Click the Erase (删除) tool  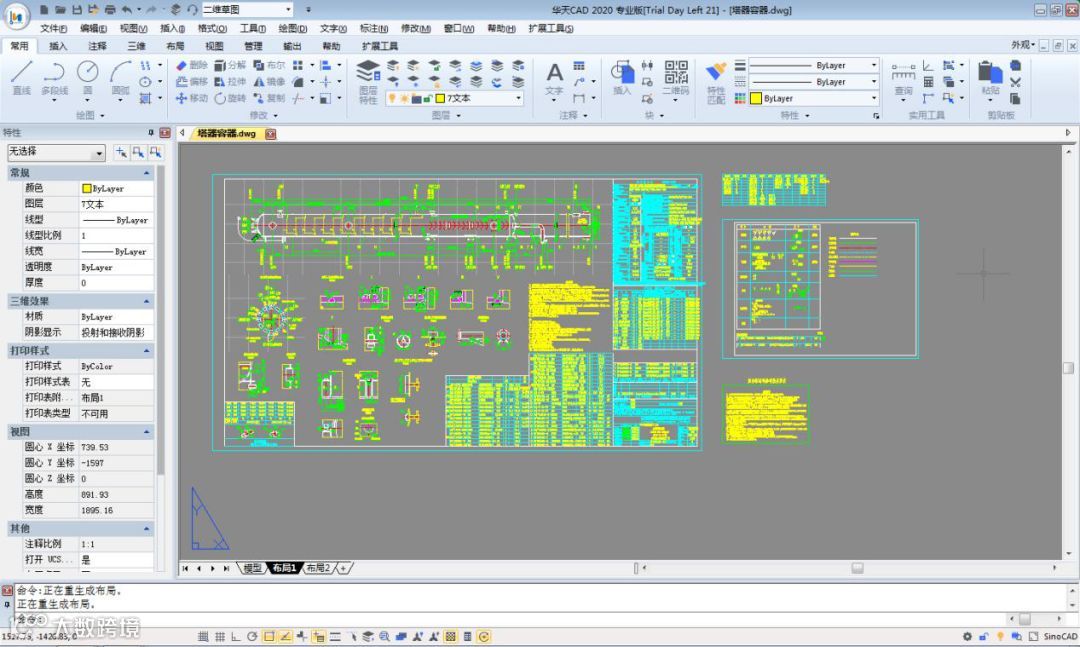click(191, 65)
